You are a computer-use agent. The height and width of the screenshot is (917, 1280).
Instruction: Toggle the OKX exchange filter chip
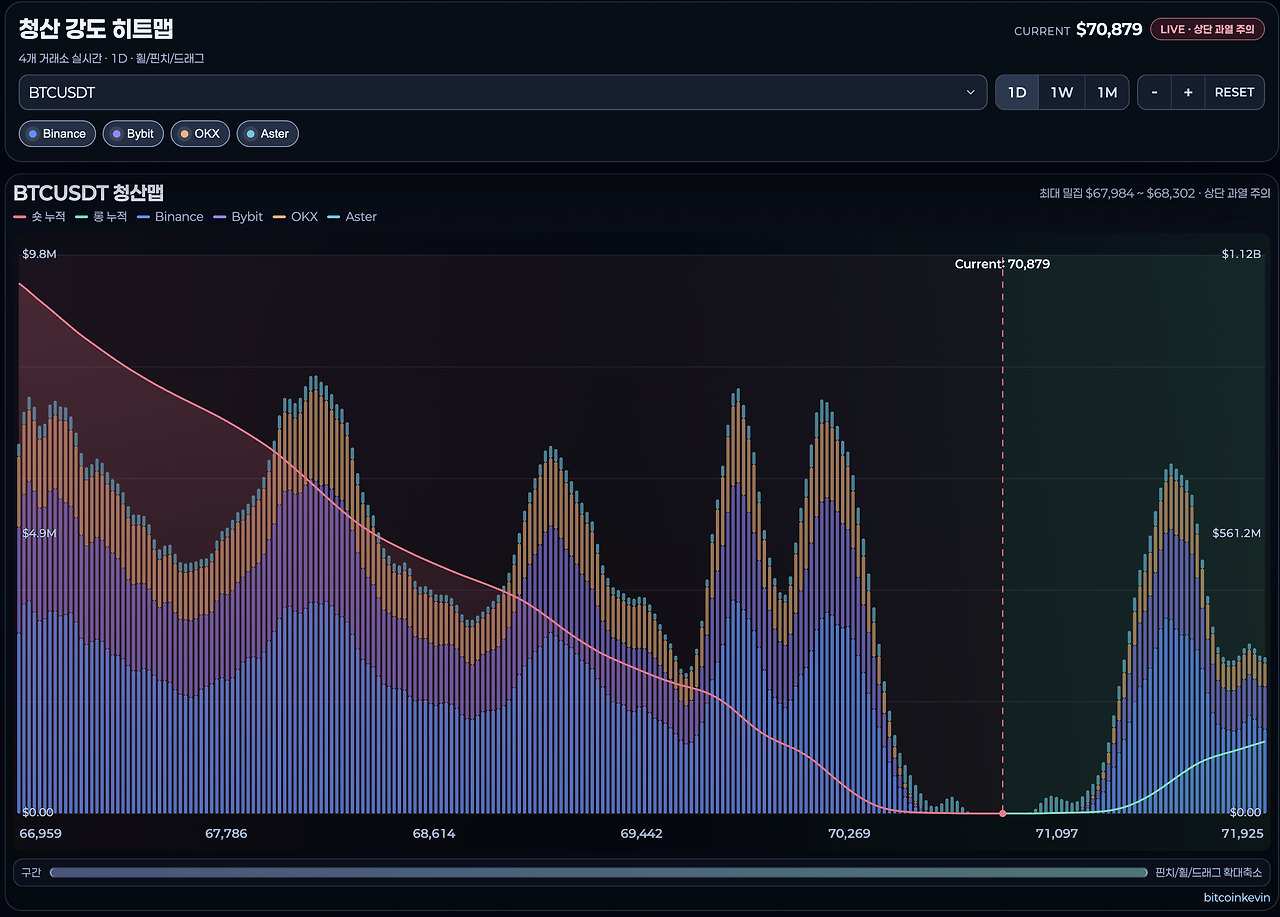tap(200, 134)
